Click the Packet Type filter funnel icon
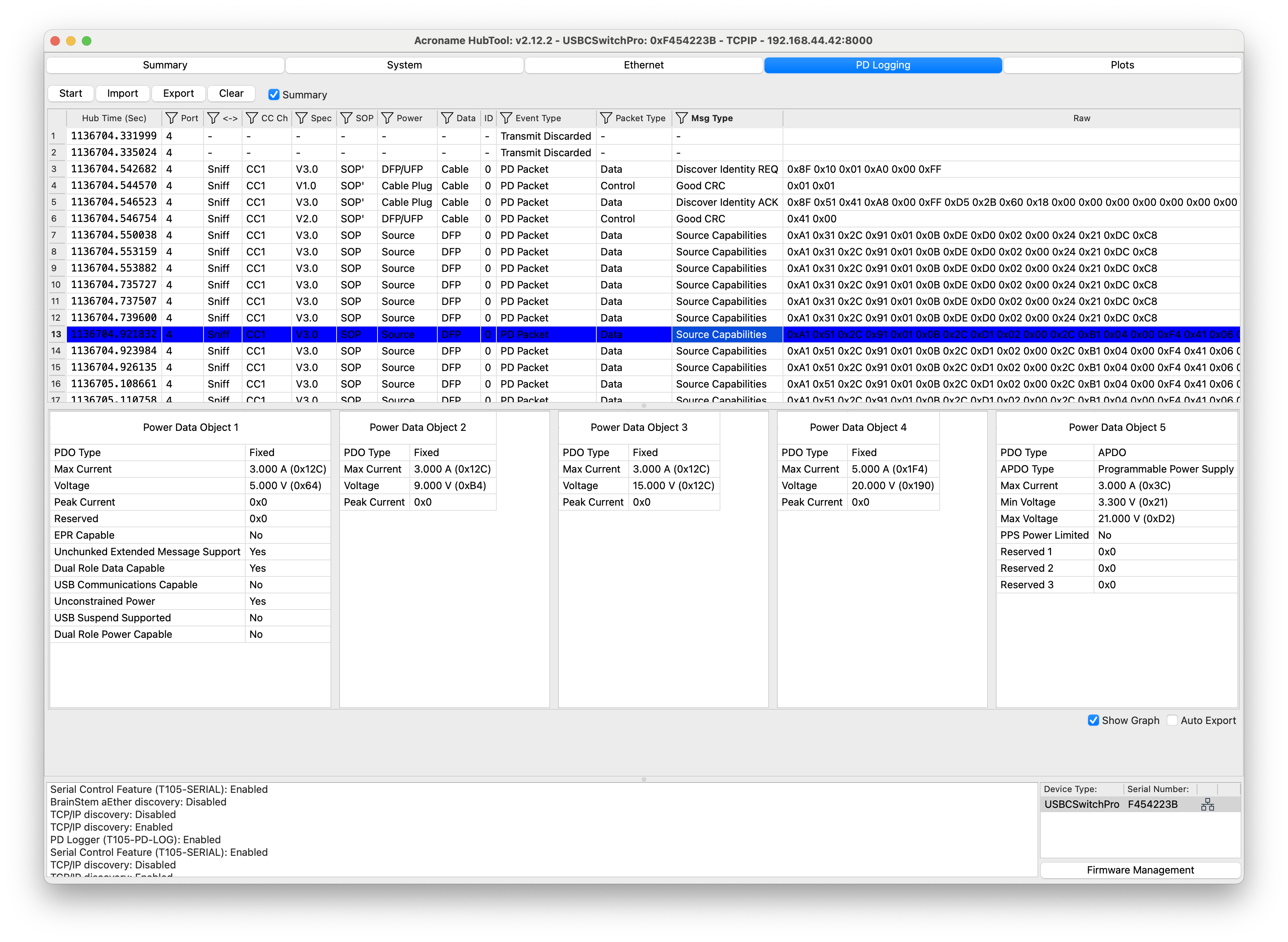The width and height of the screenshot is (1288, 942). [606, 118]
